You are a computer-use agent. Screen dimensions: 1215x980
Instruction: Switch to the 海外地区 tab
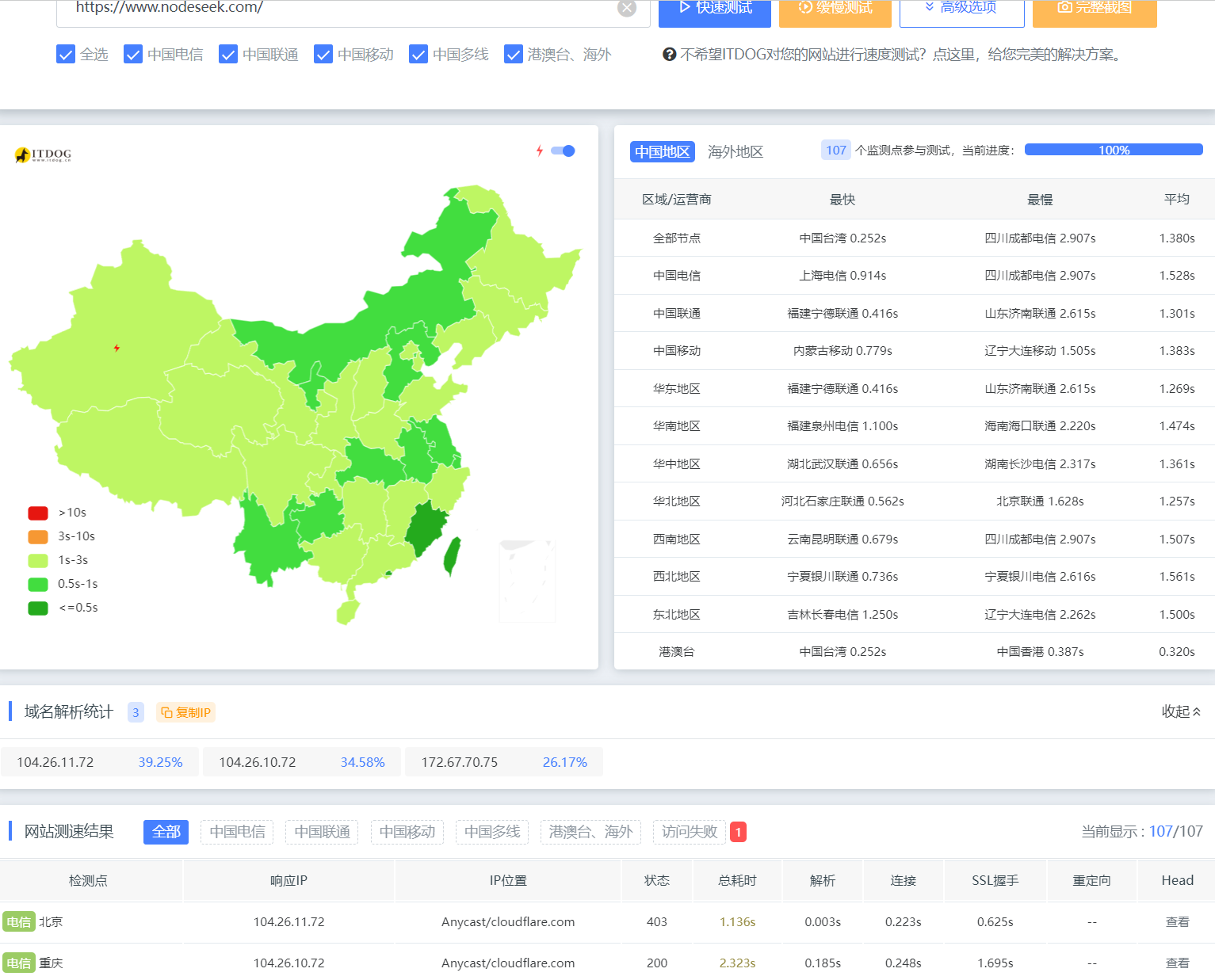735,151
